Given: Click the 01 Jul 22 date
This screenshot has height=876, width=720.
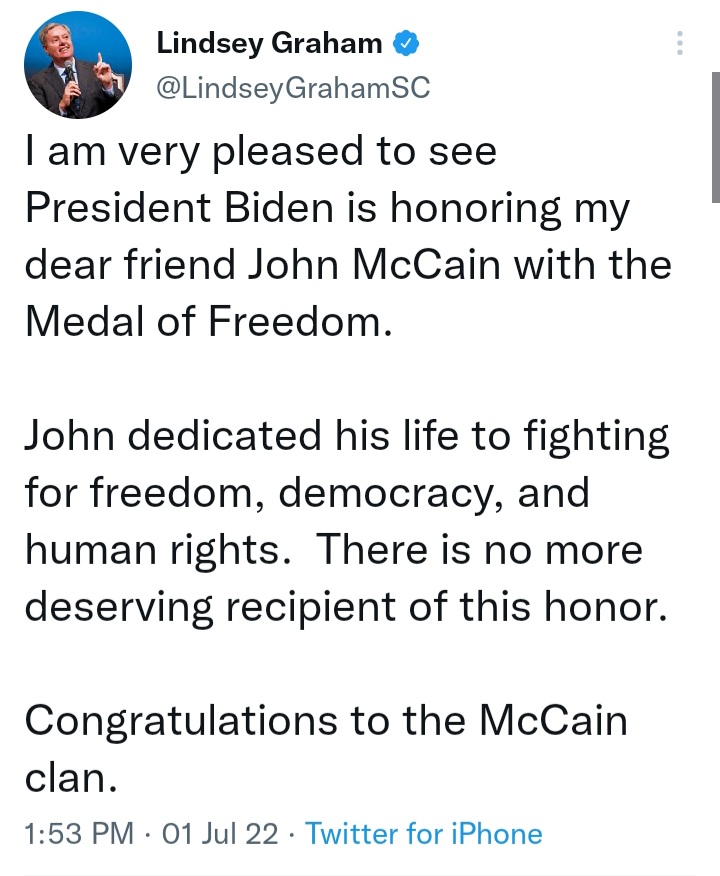Looking at the screenshot, I should [220, 833].
